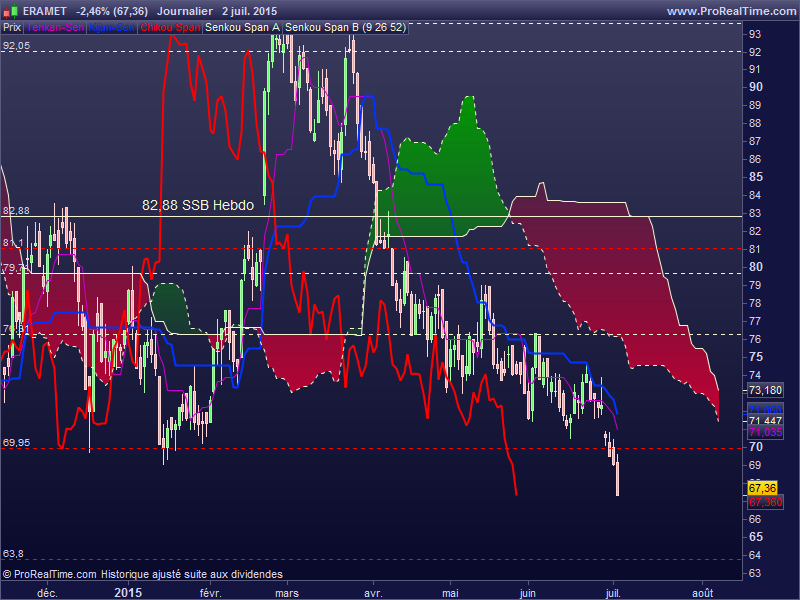This screenshot has height=600, width=800.
Task: Select the 63 tick on the price axis
Action: tap(755, 573)
